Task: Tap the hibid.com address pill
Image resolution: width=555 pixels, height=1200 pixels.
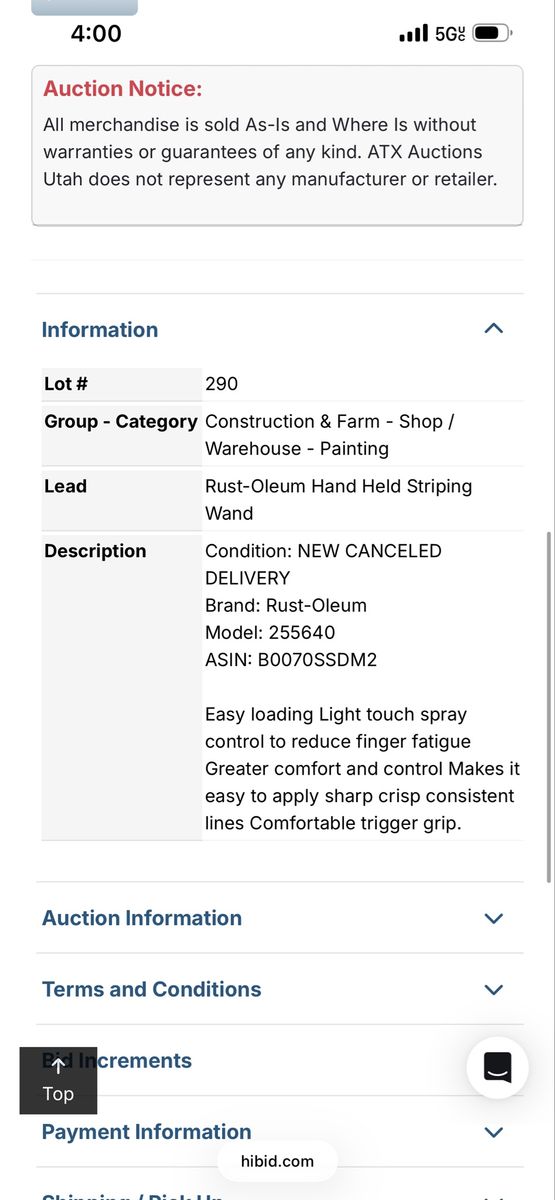Action: pyautogui.click(x=277, y=1161)
